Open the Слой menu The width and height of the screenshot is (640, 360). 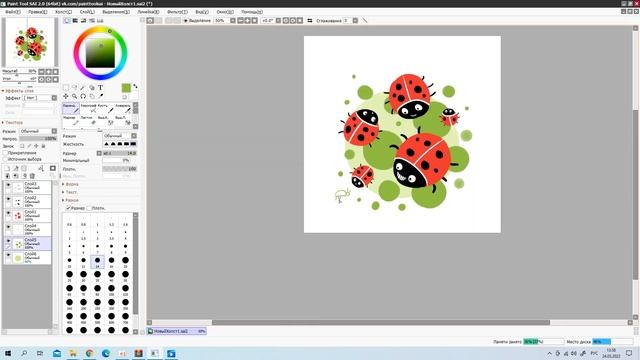coord(87,12)
